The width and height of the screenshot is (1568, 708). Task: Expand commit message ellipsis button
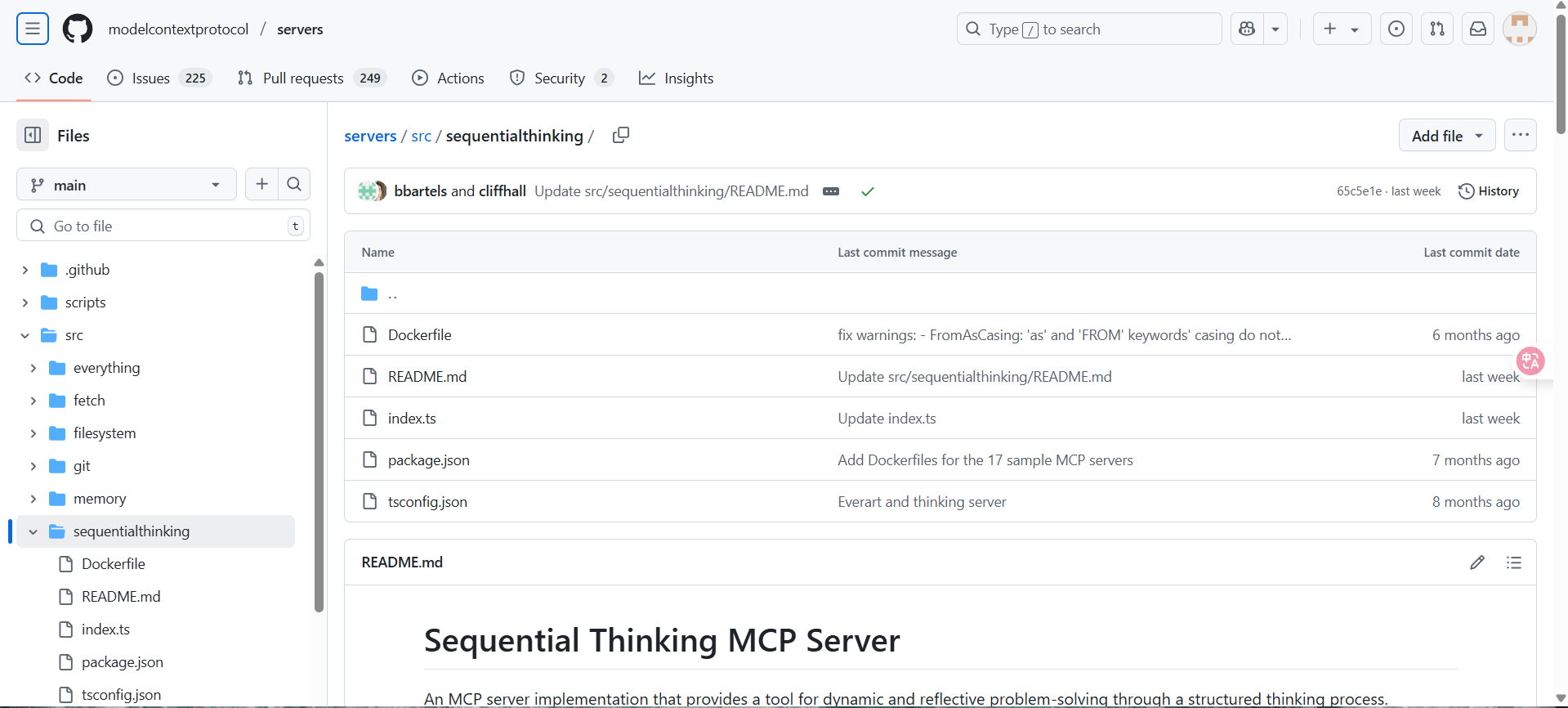point(831,191)
